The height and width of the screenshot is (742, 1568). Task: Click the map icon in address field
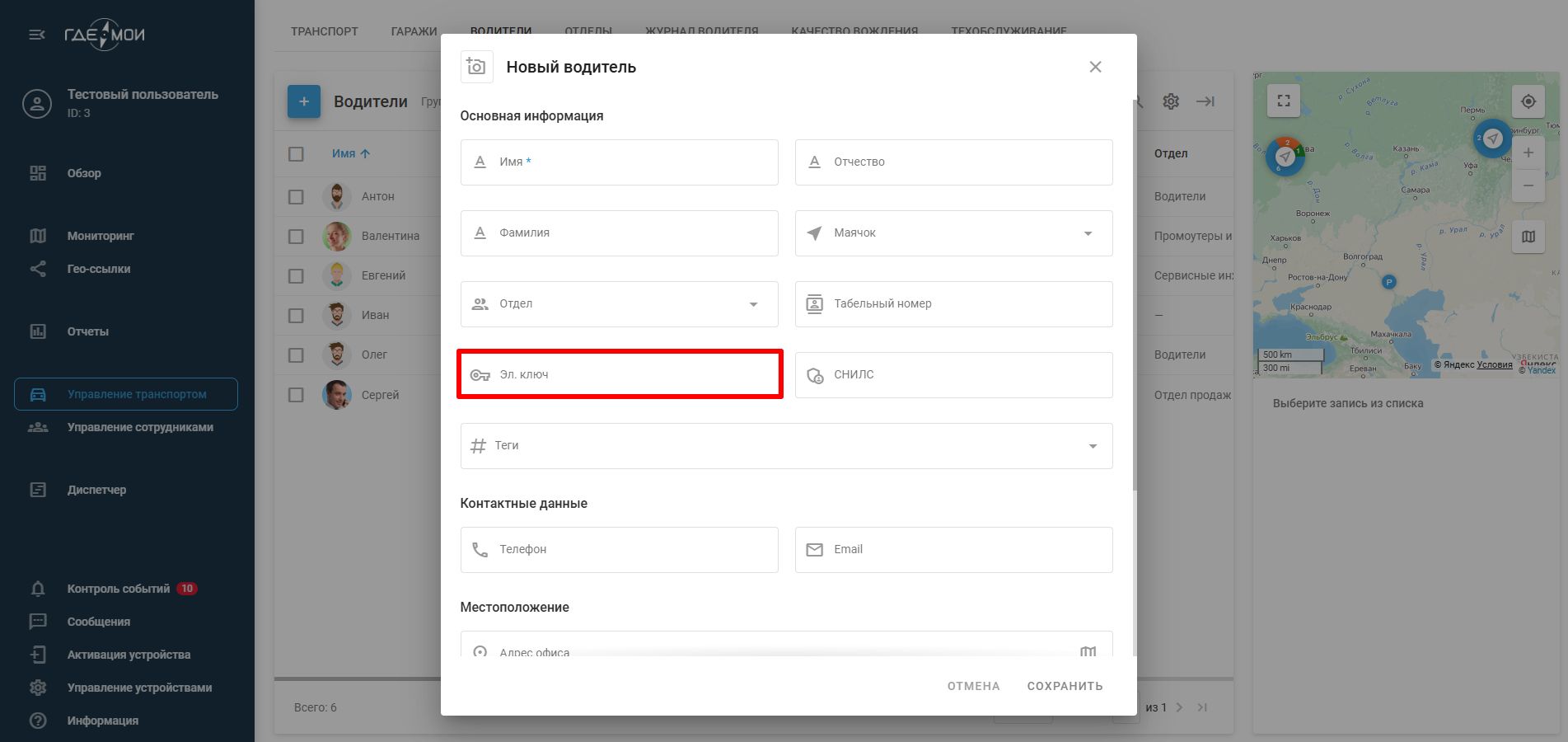pos(1088,651)
